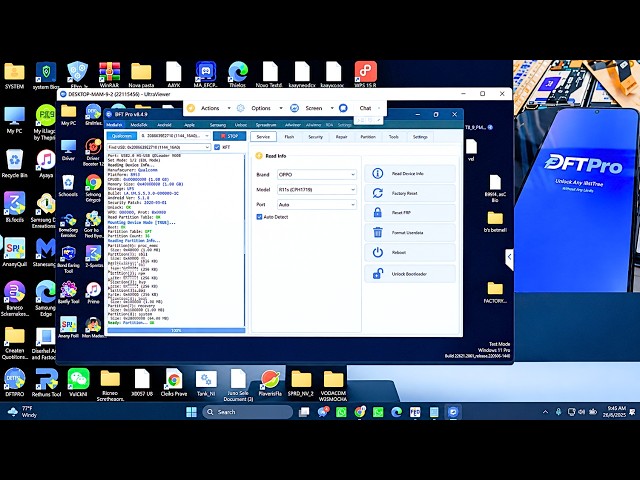Click the UltraViewer Screen icon

tap(294, 108)
